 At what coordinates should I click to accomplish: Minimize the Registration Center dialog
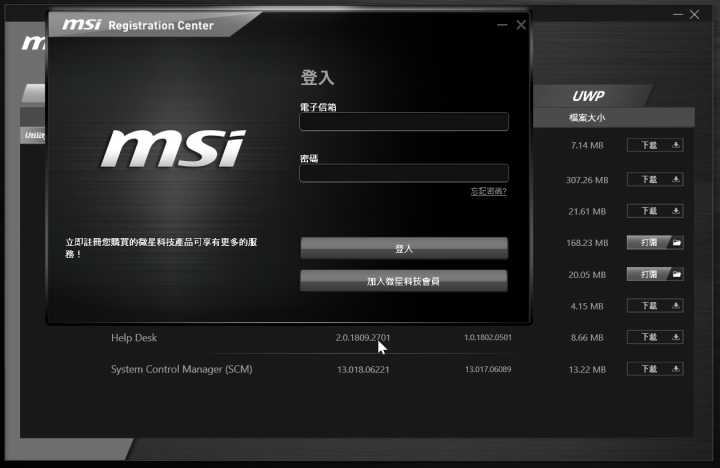502,25
